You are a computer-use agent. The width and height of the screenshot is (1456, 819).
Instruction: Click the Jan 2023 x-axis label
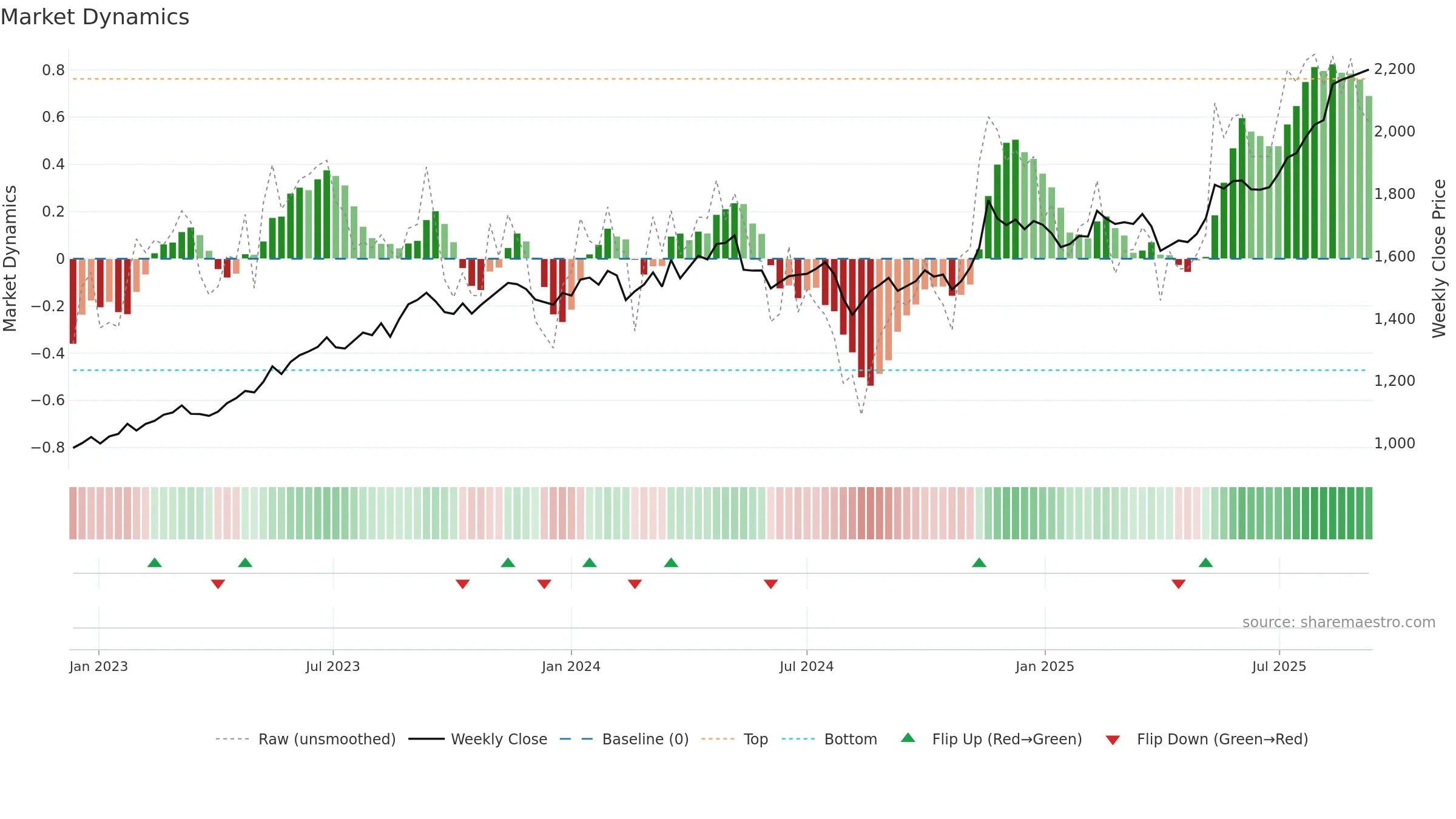[99, 666]
